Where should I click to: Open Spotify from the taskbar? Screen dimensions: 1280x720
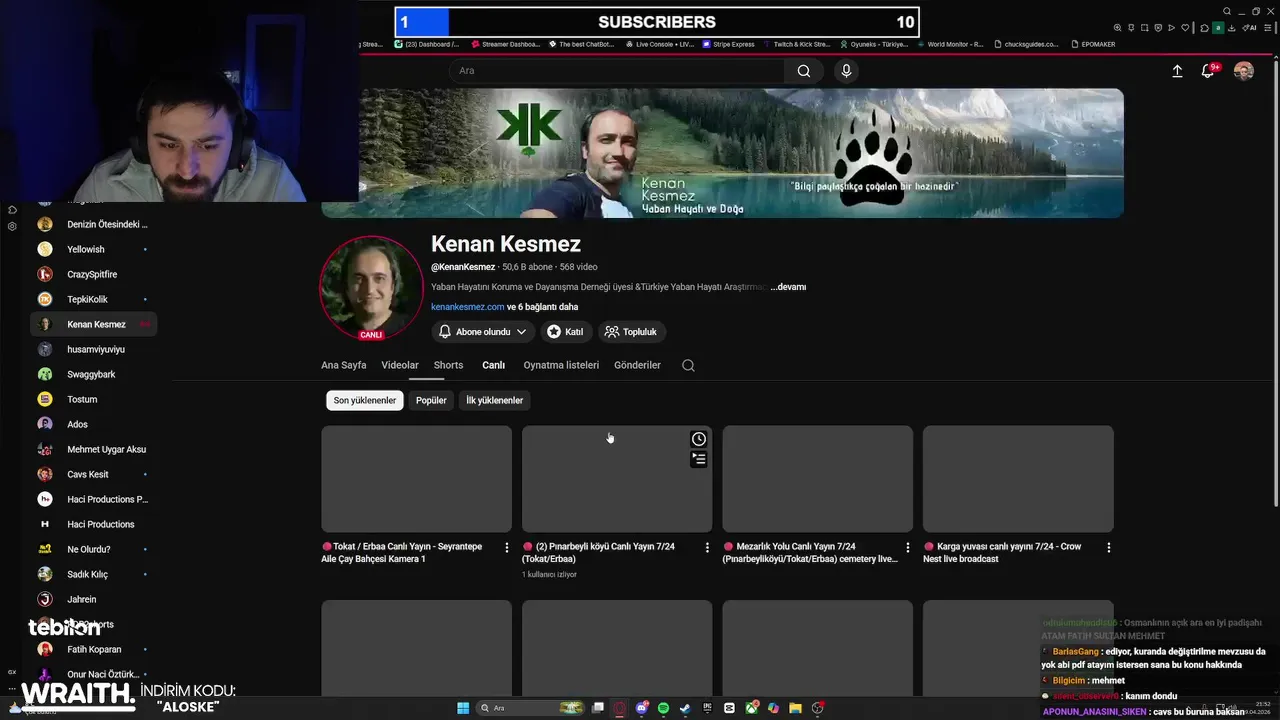[x=664, y=708]
